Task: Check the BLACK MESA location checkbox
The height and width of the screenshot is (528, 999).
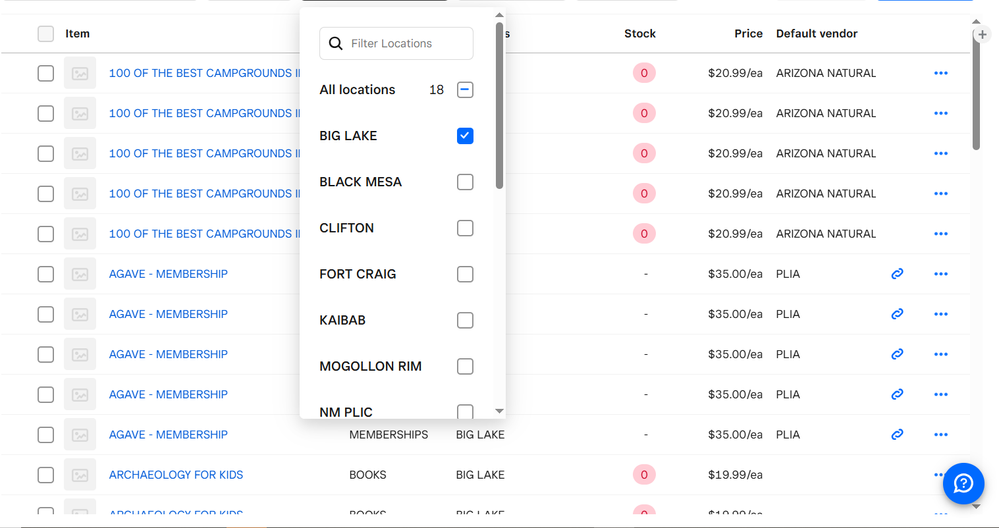Action: point(465,182)
